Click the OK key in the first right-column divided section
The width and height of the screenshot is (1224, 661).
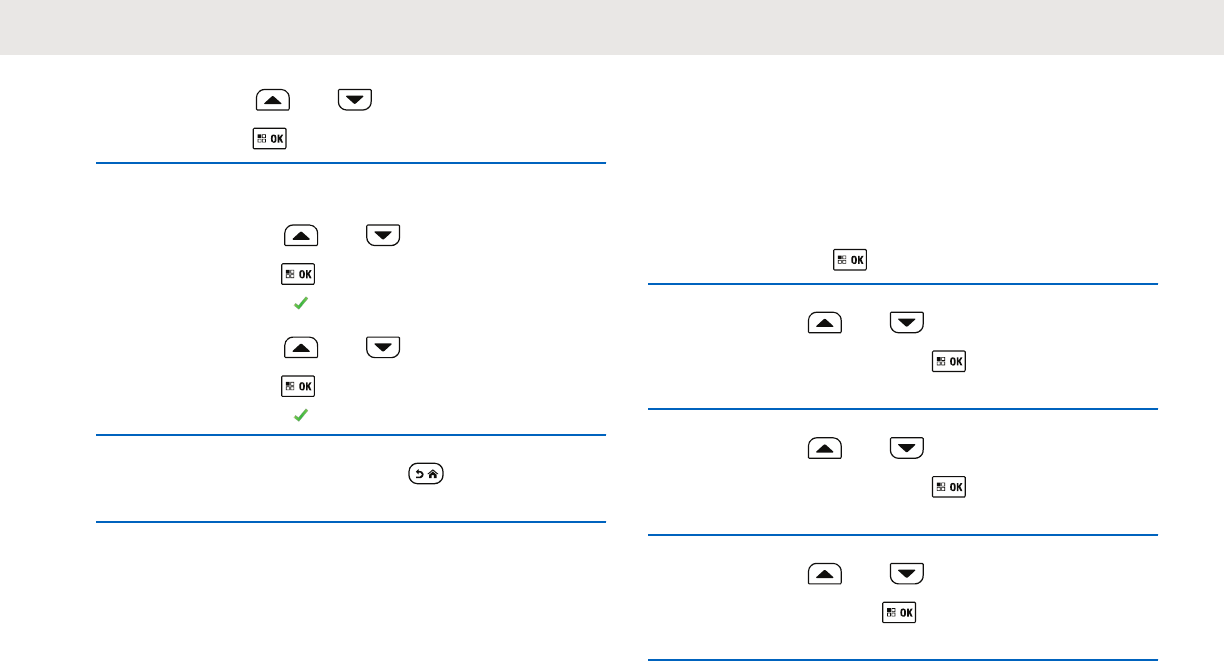click(949, 361)
